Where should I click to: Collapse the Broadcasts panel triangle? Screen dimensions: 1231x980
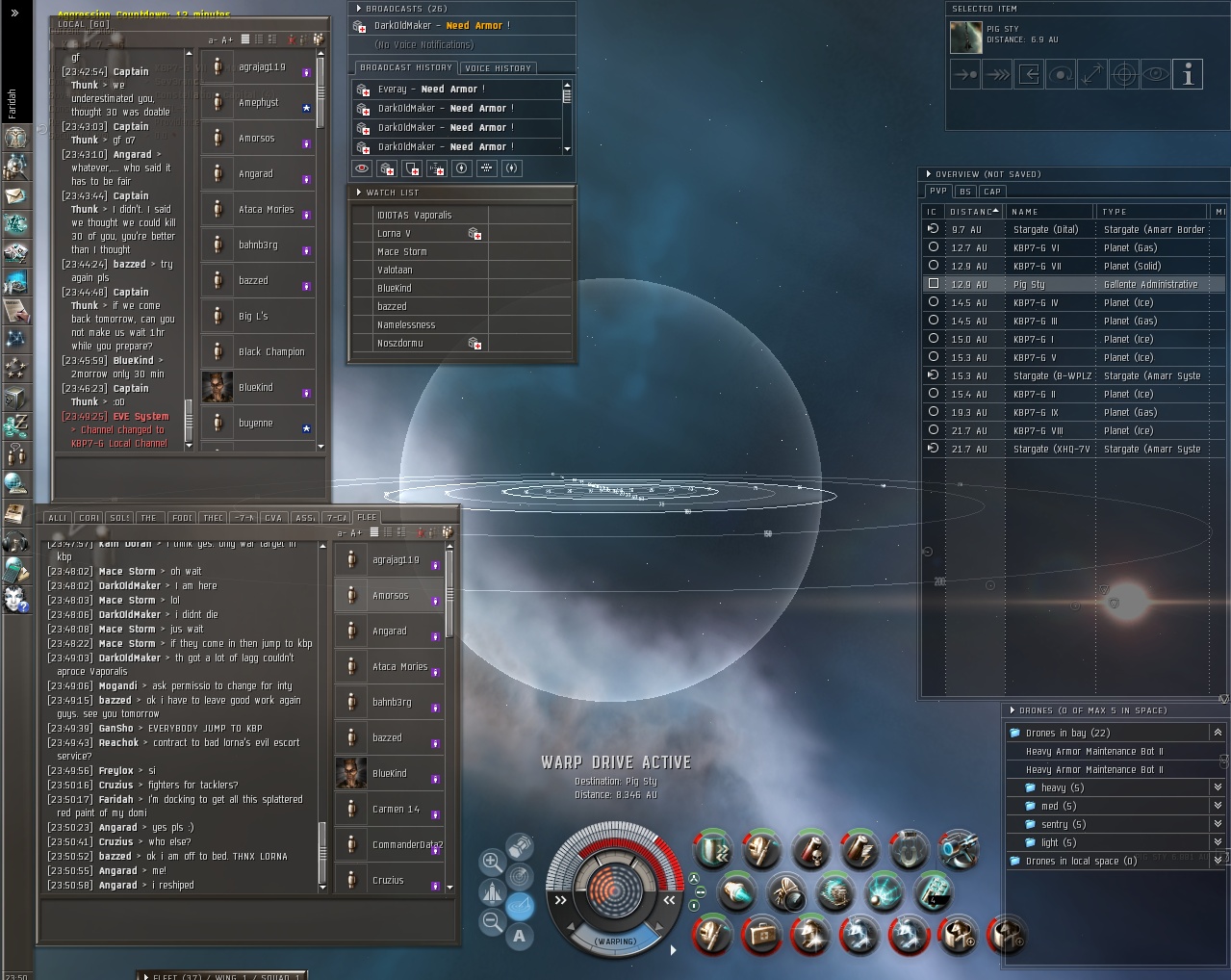[x=359, y=9]
